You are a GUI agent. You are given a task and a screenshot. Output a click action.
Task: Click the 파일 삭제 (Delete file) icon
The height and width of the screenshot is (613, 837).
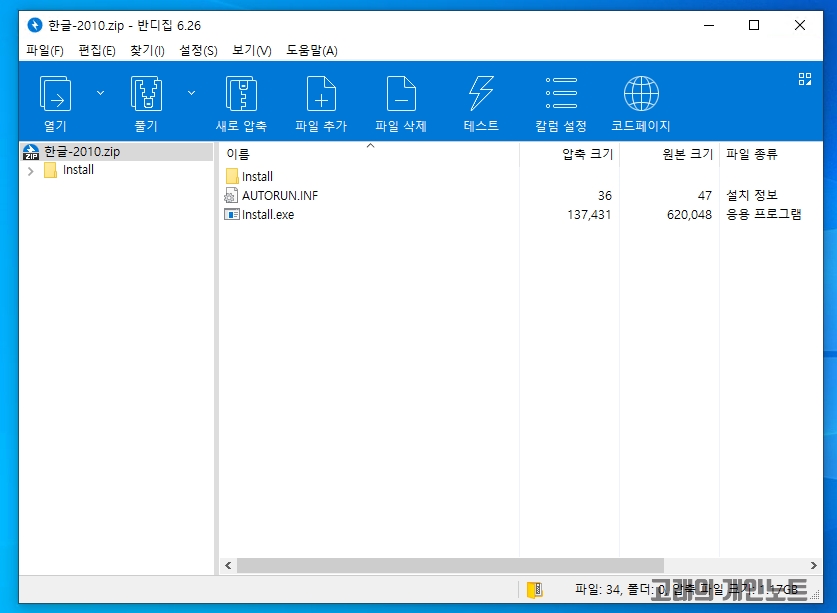401,94
